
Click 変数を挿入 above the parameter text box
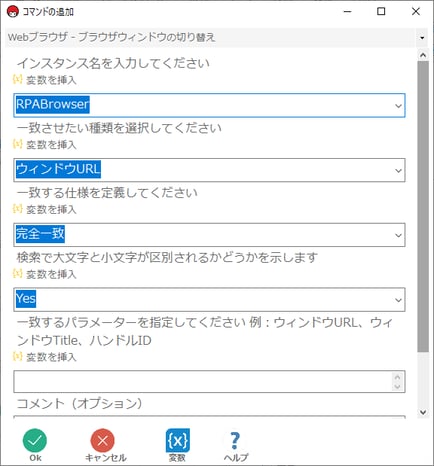(45, 357)
